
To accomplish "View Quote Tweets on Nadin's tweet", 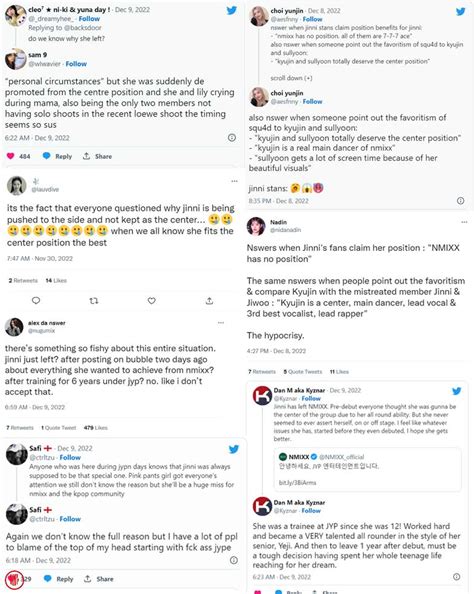I will point(303,372).
